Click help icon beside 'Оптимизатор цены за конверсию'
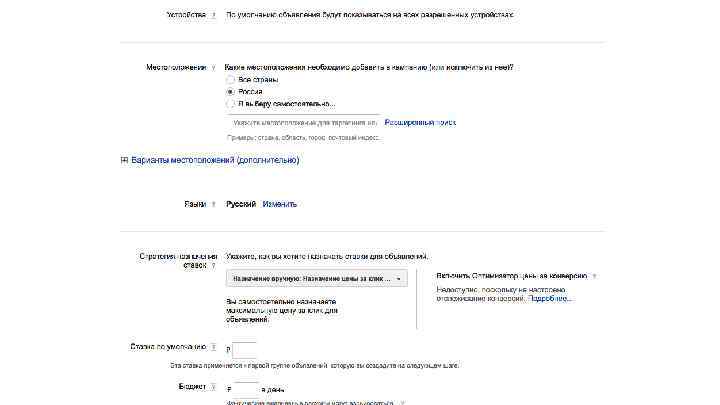 (x=595, y=276)
